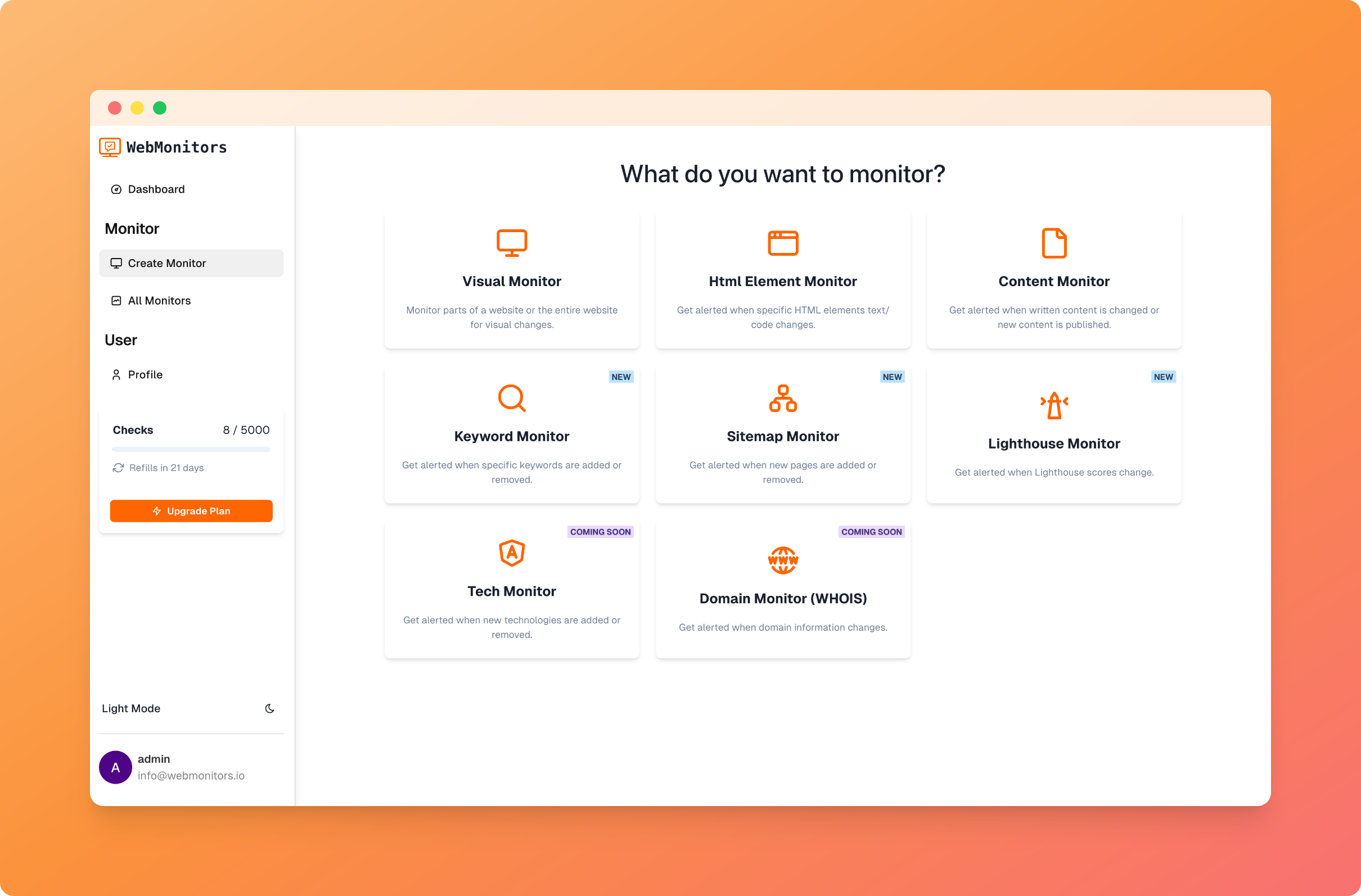
Task: Click the Light Mode label
Action: [x=131, y=709]
